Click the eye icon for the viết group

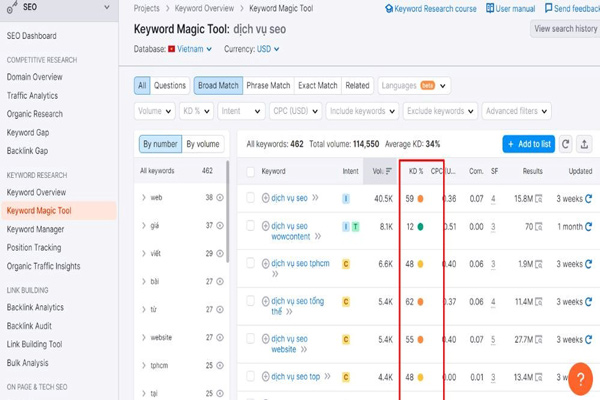pyautogui.click(x=220, y=253)
